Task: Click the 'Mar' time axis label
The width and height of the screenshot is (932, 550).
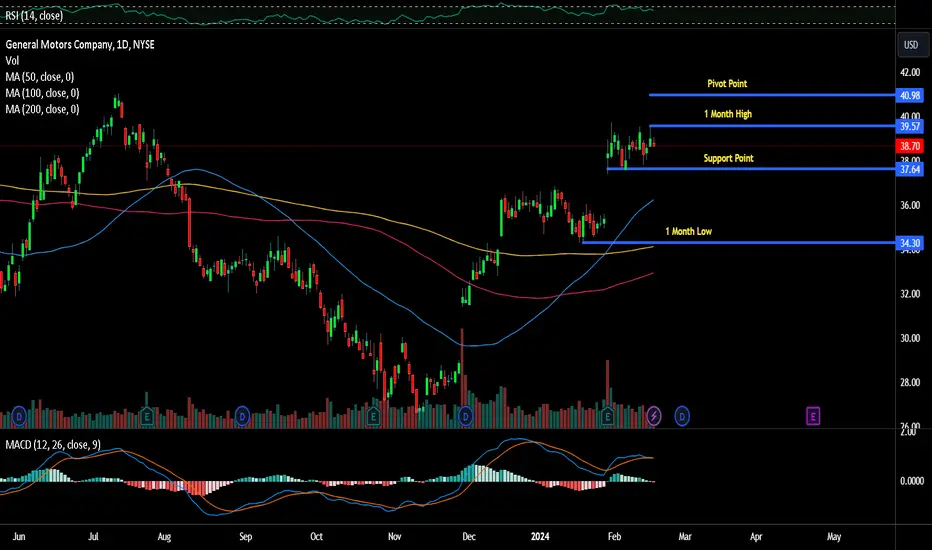Action: pos(685,536)
